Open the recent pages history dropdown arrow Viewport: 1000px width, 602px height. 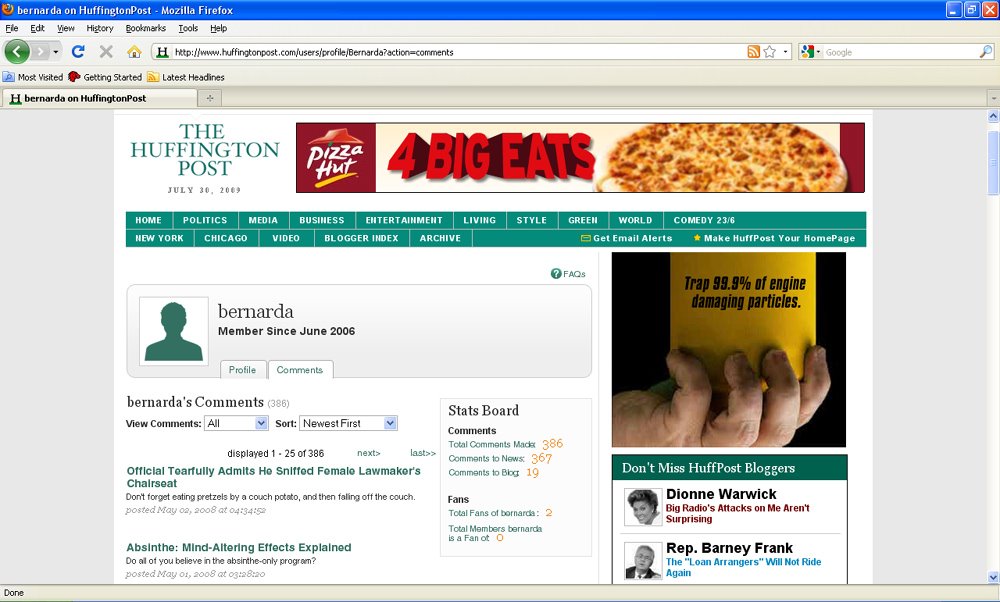pyautogui.click(x=55, y=52)
